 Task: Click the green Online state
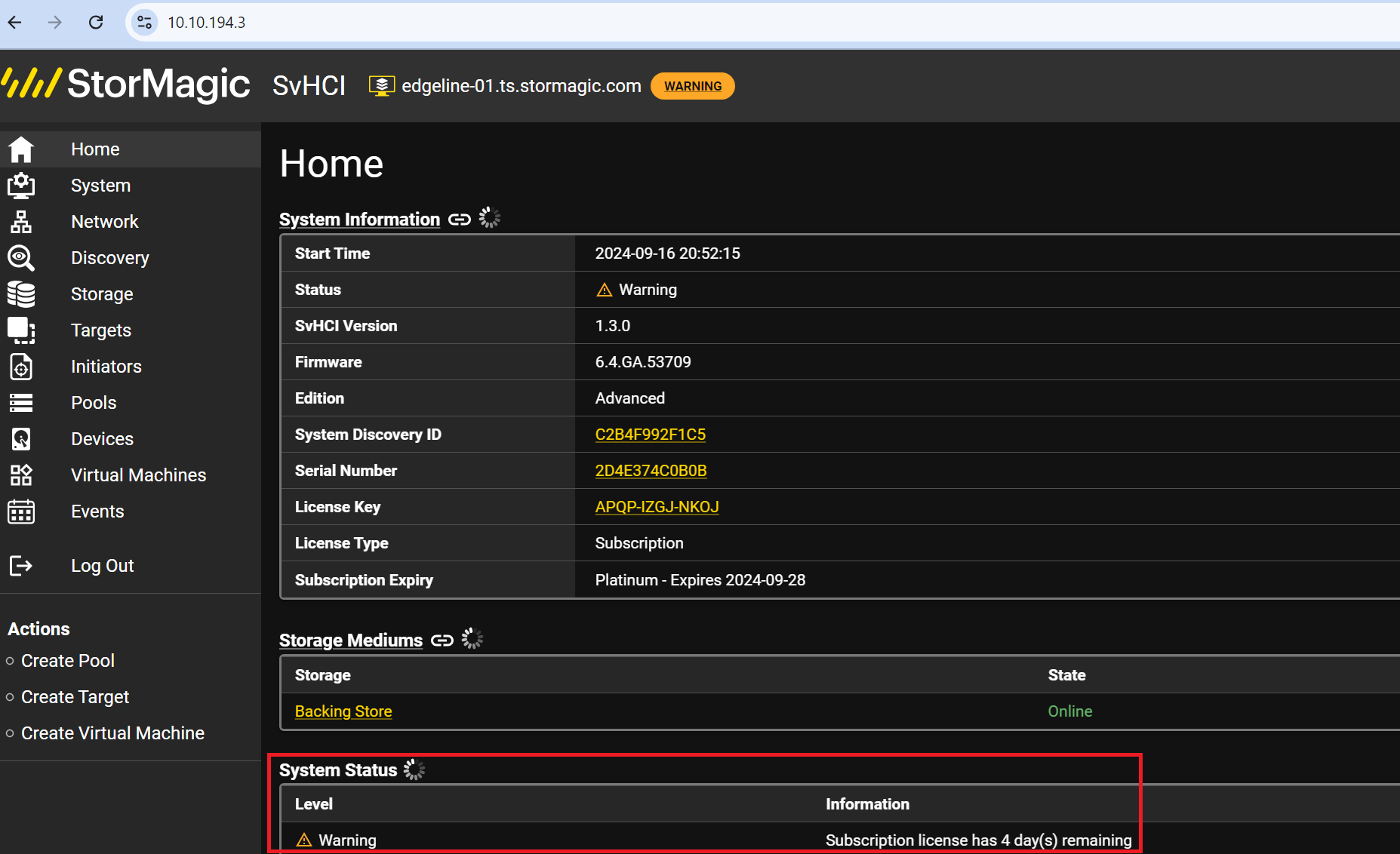click(1070, 711)
